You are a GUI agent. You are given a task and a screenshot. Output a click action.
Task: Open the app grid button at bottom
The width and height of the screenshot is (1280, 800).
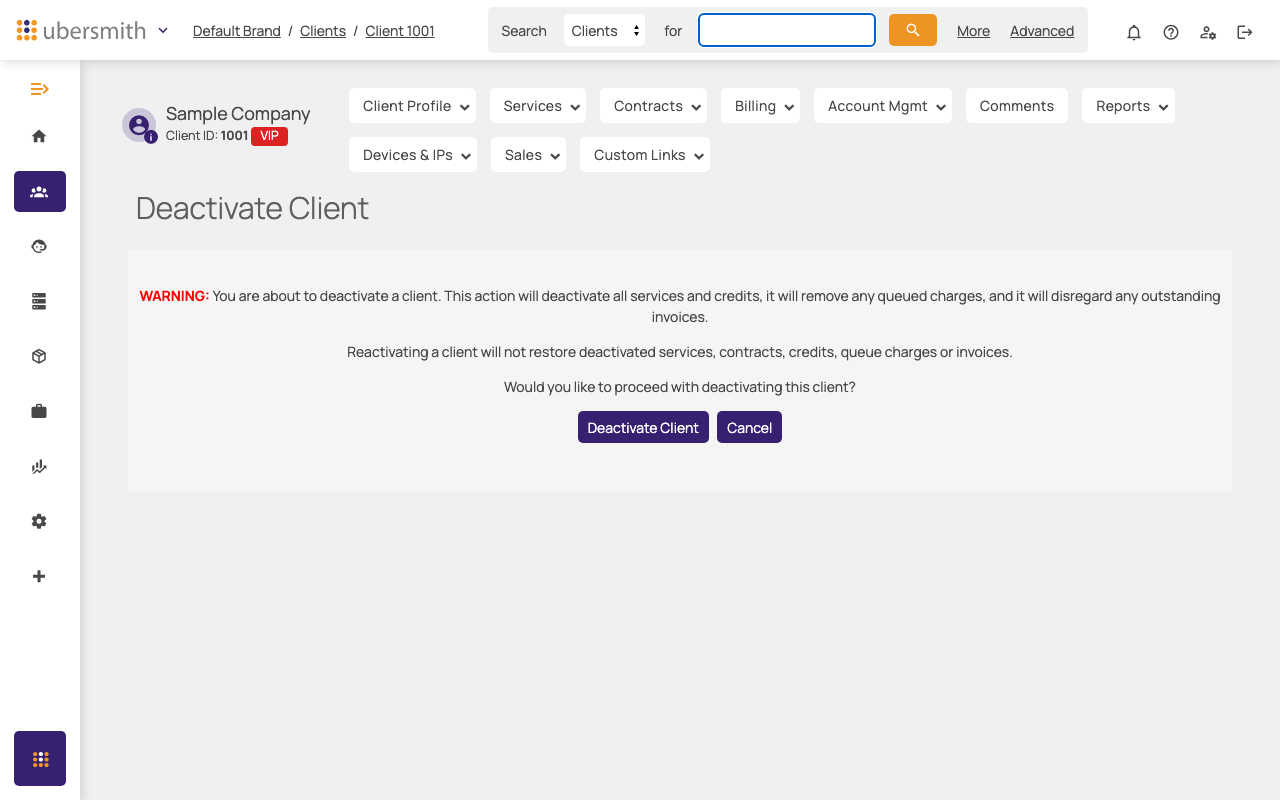(40, 758)
